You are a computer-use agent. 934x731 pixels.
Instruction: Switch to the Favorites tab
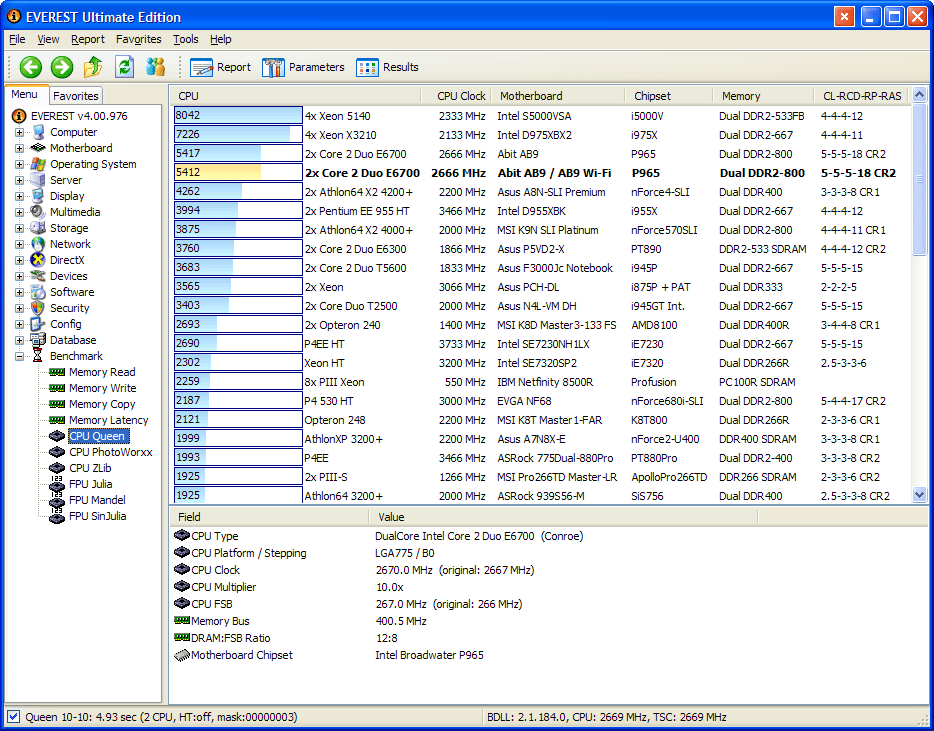(76, 96)
